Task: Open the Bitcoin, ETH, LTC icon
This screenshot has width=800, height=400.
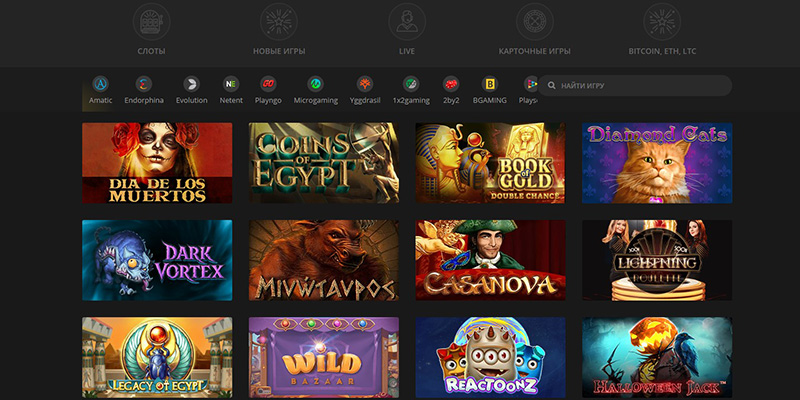Action: click(662, 21)
